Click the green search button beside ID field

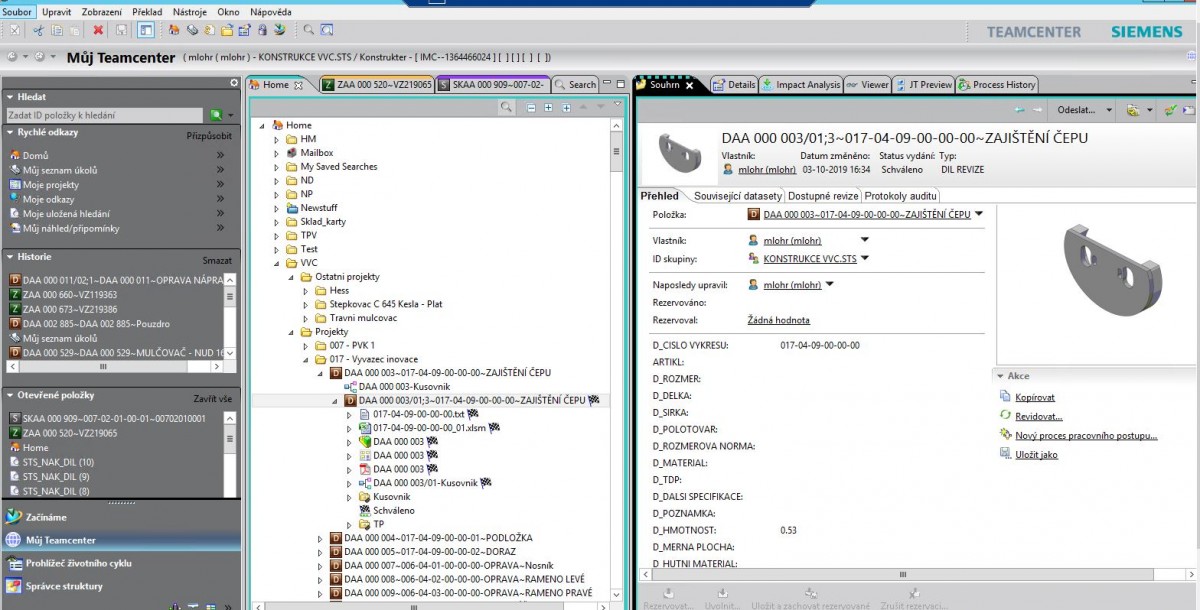tap(215, 116)
